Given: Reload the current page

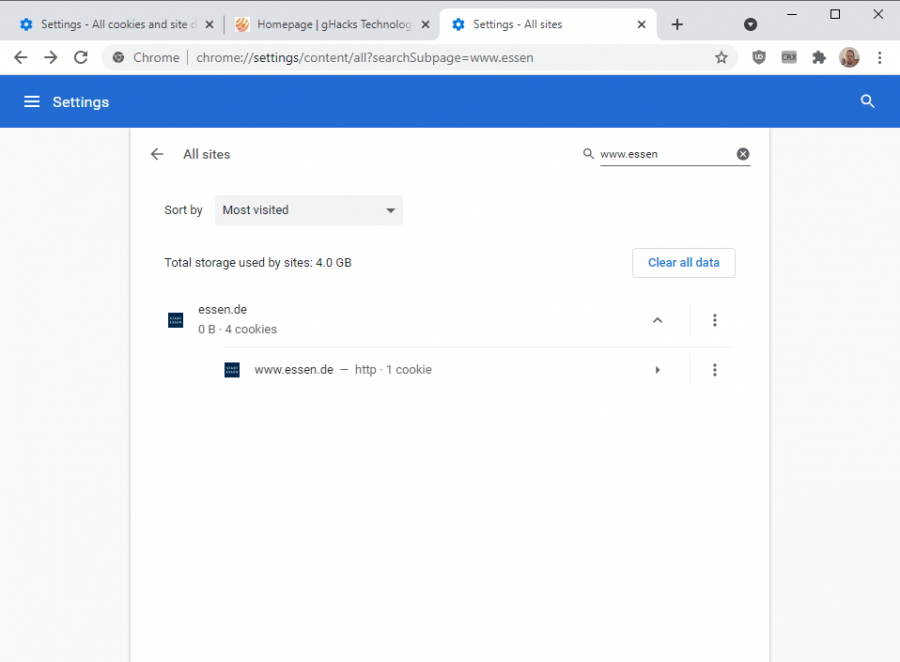Looking at the screenshot, I should click(x=81, y=57).
